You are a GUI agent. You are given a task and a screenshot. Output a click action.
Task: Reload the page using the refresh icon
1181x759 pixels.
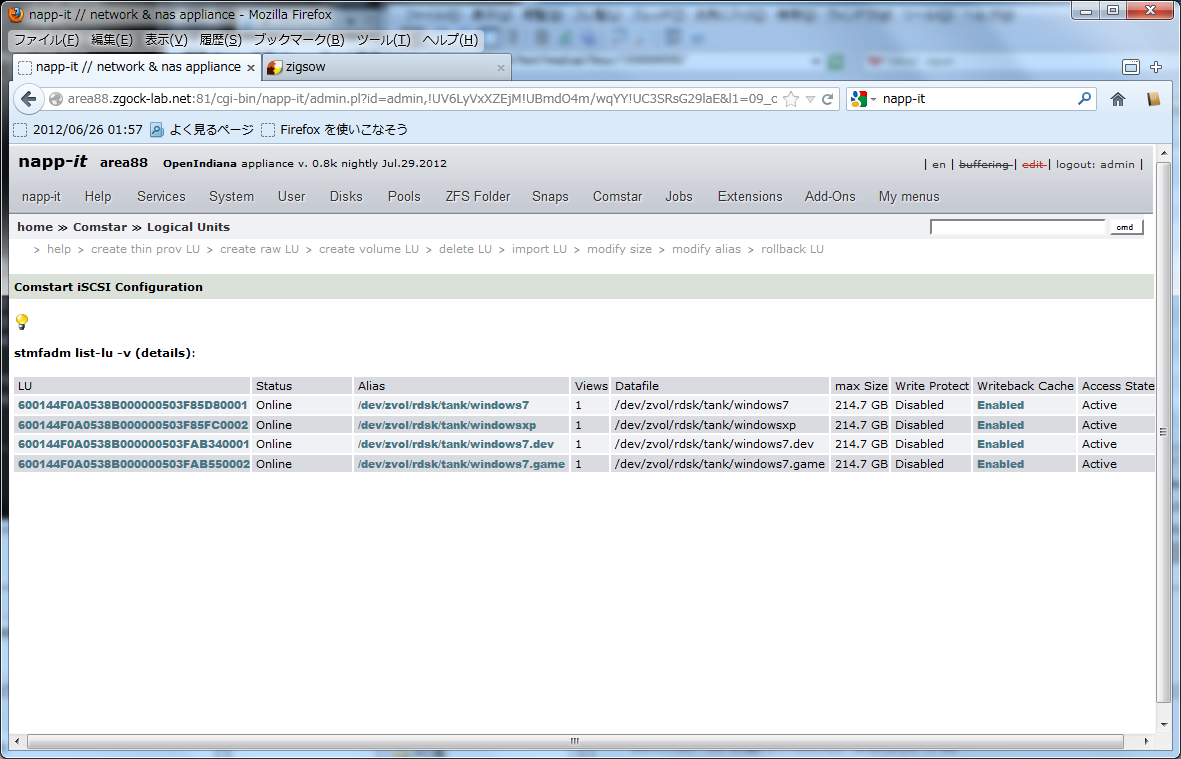point(827,99)
